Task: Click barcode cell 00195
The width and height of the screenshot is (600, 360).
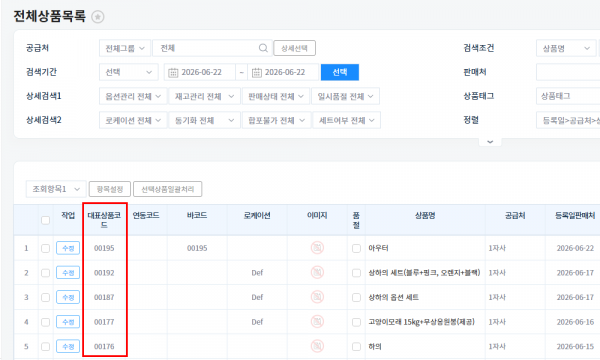Action: click(197, 248)
